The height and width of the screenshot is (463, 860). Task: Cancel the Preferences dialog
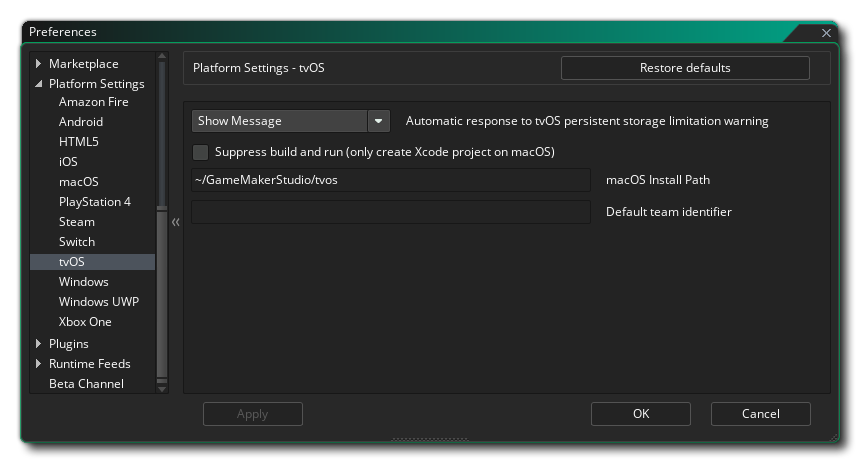coord(760,414)
